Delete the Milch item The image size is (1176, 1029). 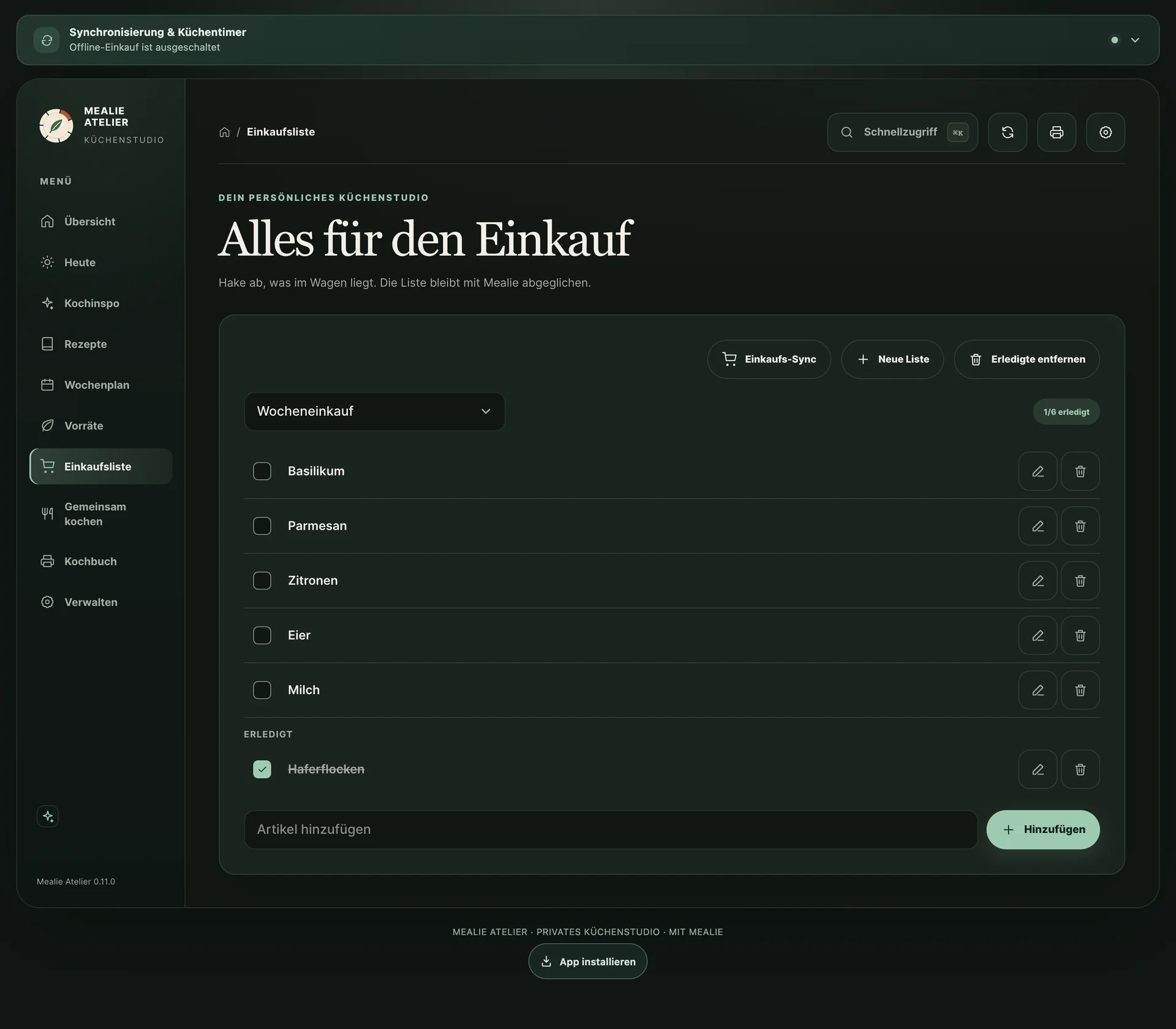click(x=1080, y=690)
